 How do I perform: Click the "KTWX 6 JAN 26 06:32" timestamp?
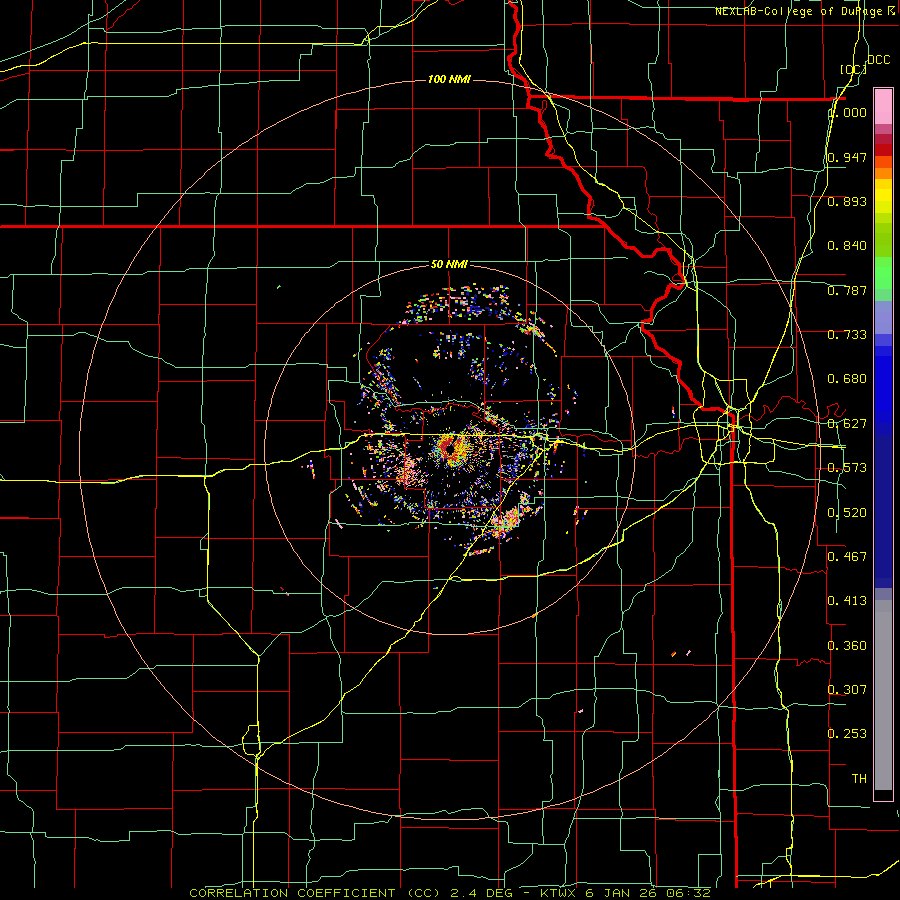[626, 893]
